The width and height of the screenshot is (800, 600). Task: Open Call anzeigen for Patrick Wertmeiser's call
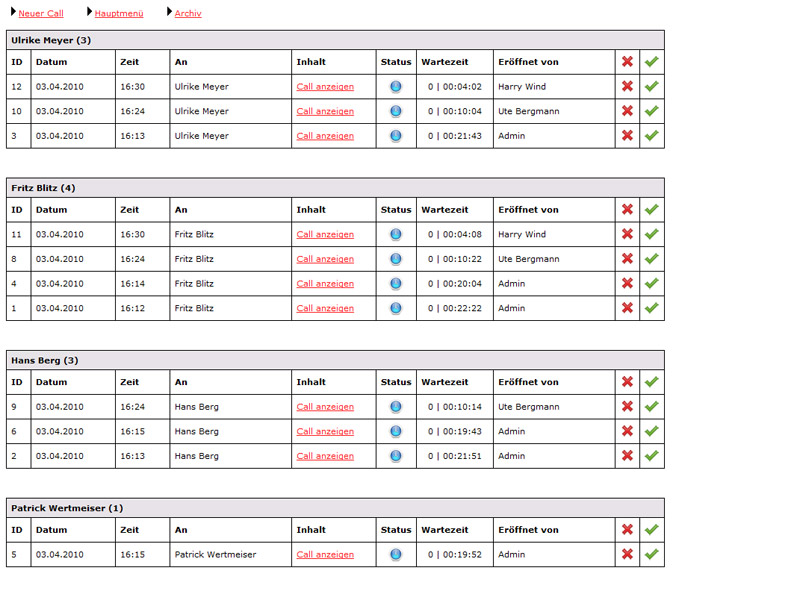click(x=325, y=555)
